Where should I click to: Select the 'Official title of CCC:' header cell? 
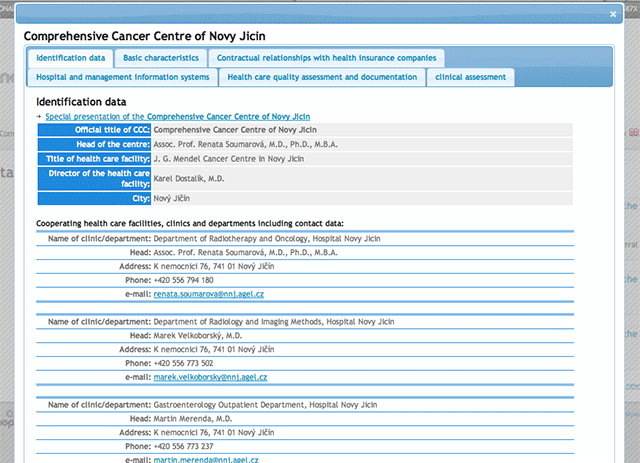[94, 130]
